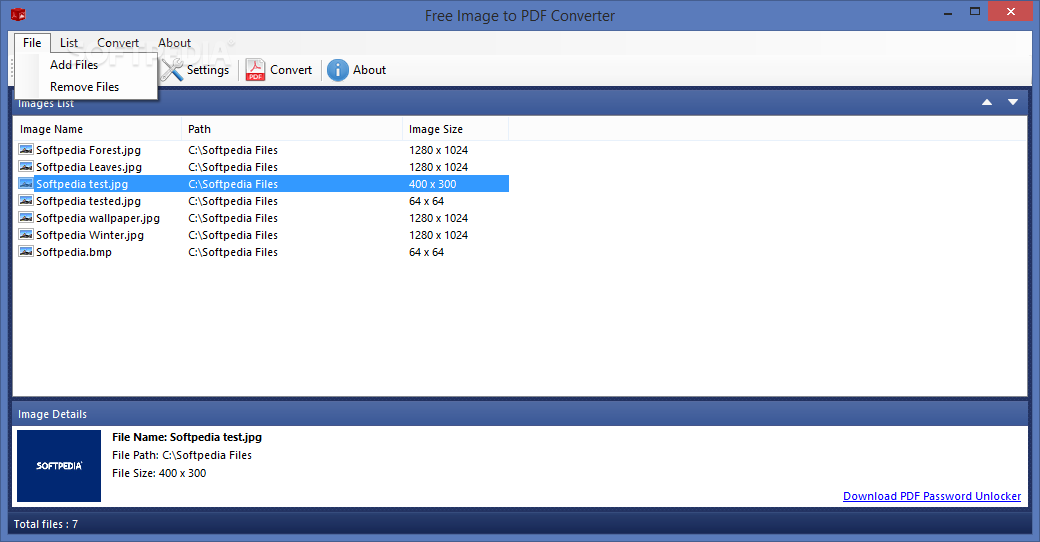Image resolution: width=1040 pixels, height=542 pixels.
Task: Click the Convert toolbar label
Action: 291,70
